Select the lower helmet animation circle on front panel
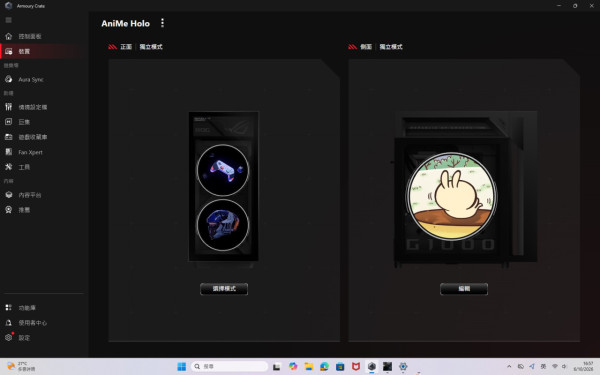Viewport: 600px width, 375px height. (x=223, y=225)
